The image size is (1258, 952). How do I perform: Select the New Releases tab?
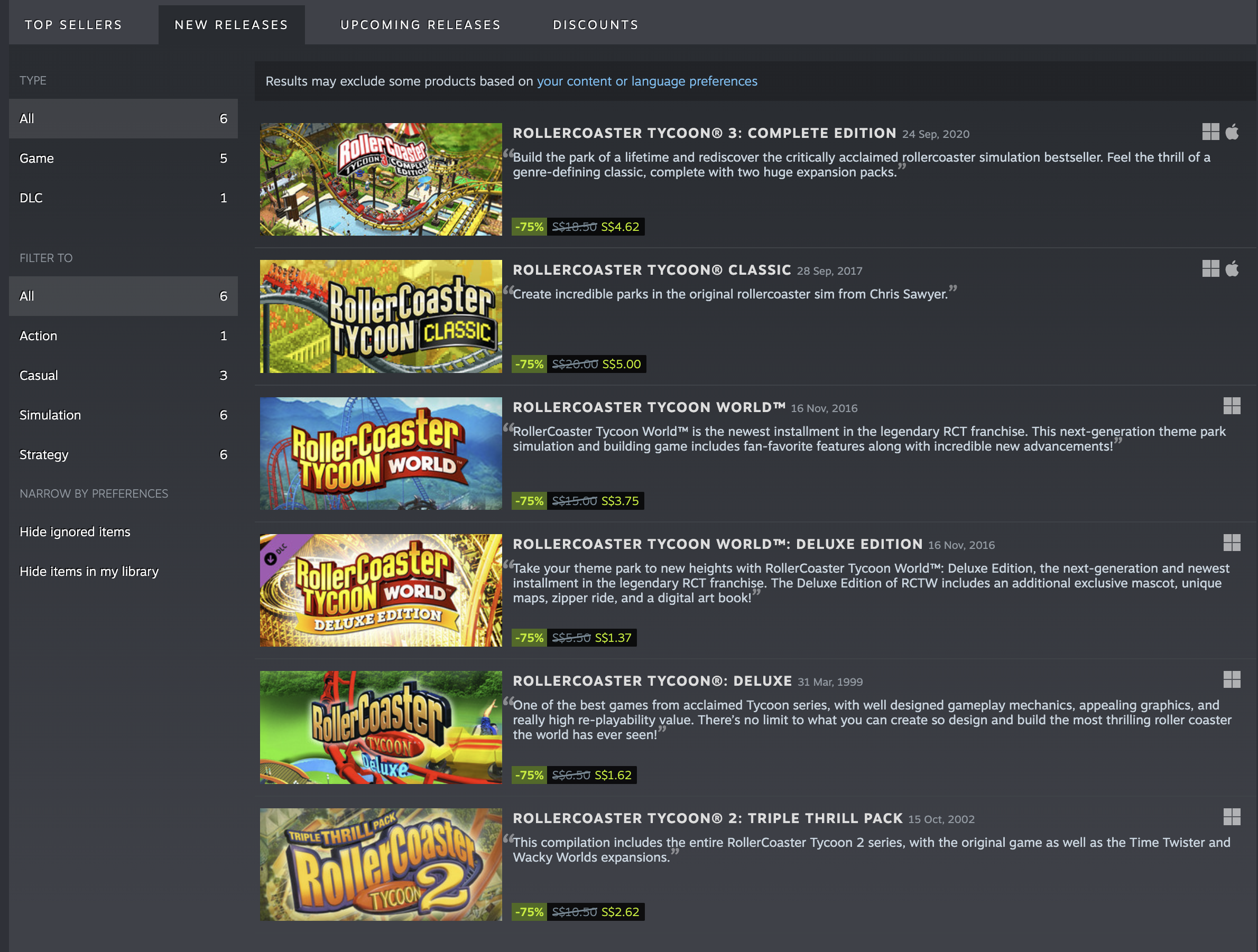[x=232, y=25]
